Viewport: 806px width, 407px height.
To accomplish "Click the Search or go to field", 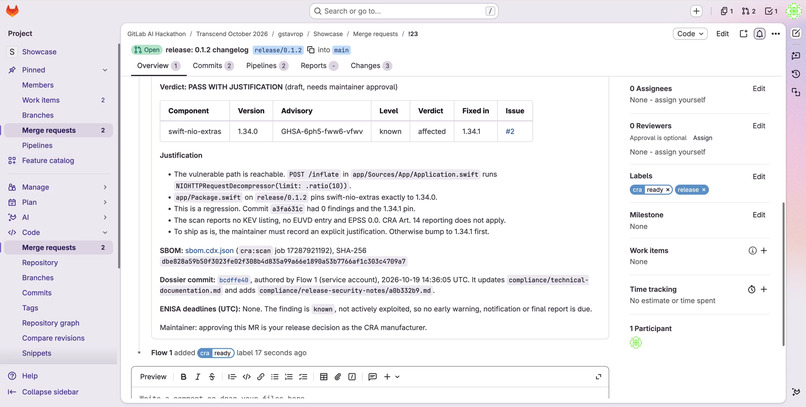I will pos(404,11).
